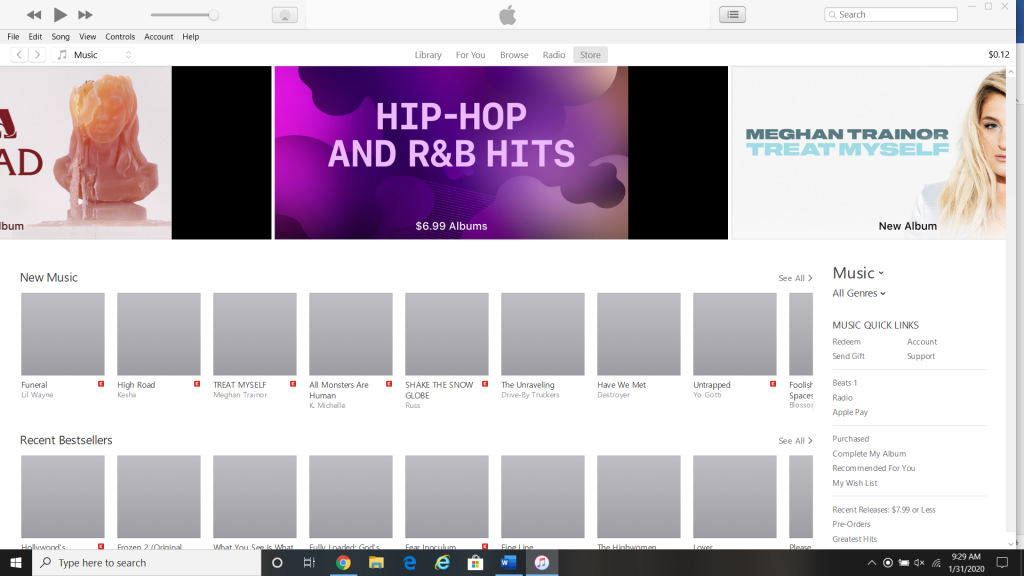Screen dimensions: 1024x576
Task: Open Task View in taskbar
Action: pyautogui.click(x=309, y=562)
